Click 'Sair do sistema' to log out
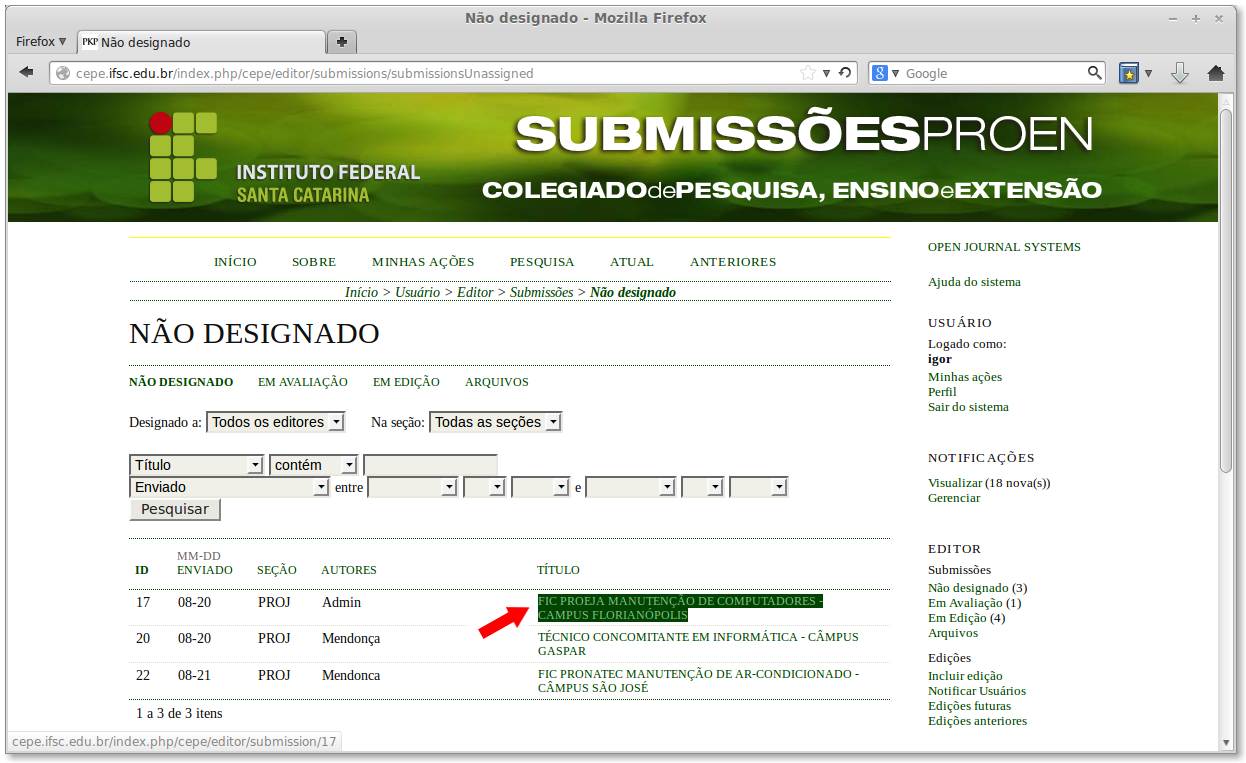The height and width of the screenshot is (763, 1246). [x=967, y=406]
